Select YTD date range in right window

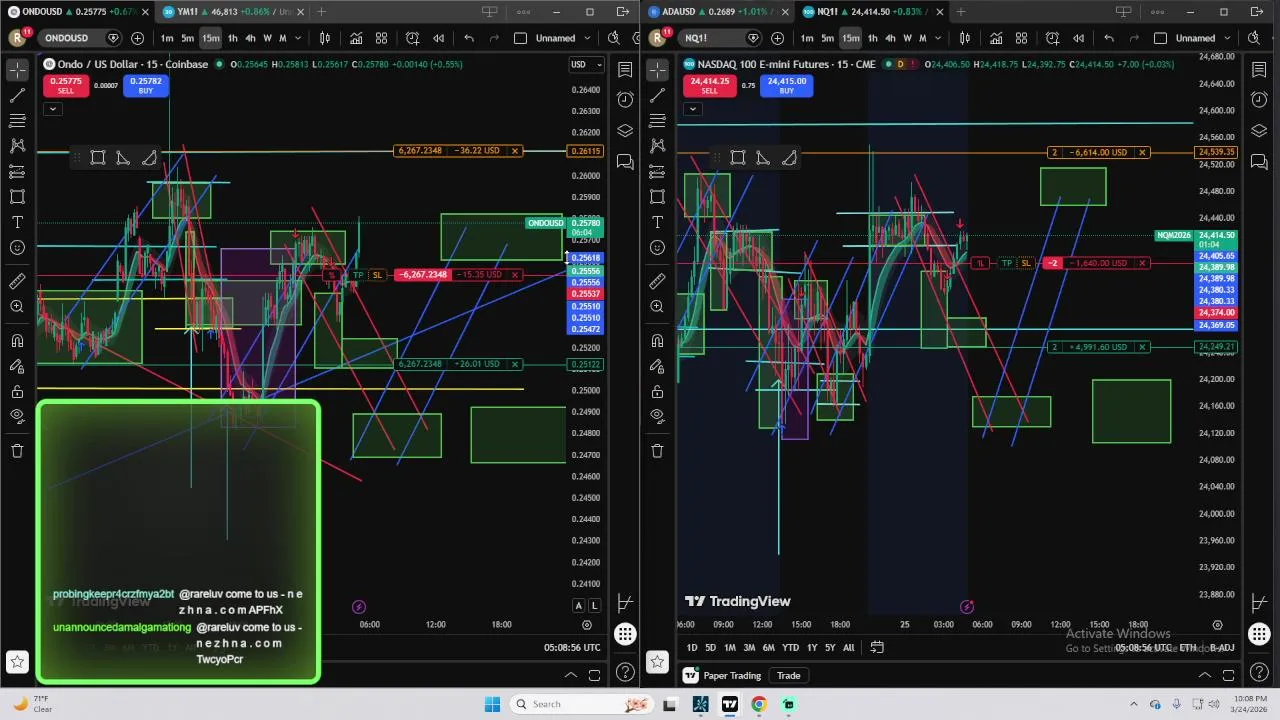pos(790,648)
